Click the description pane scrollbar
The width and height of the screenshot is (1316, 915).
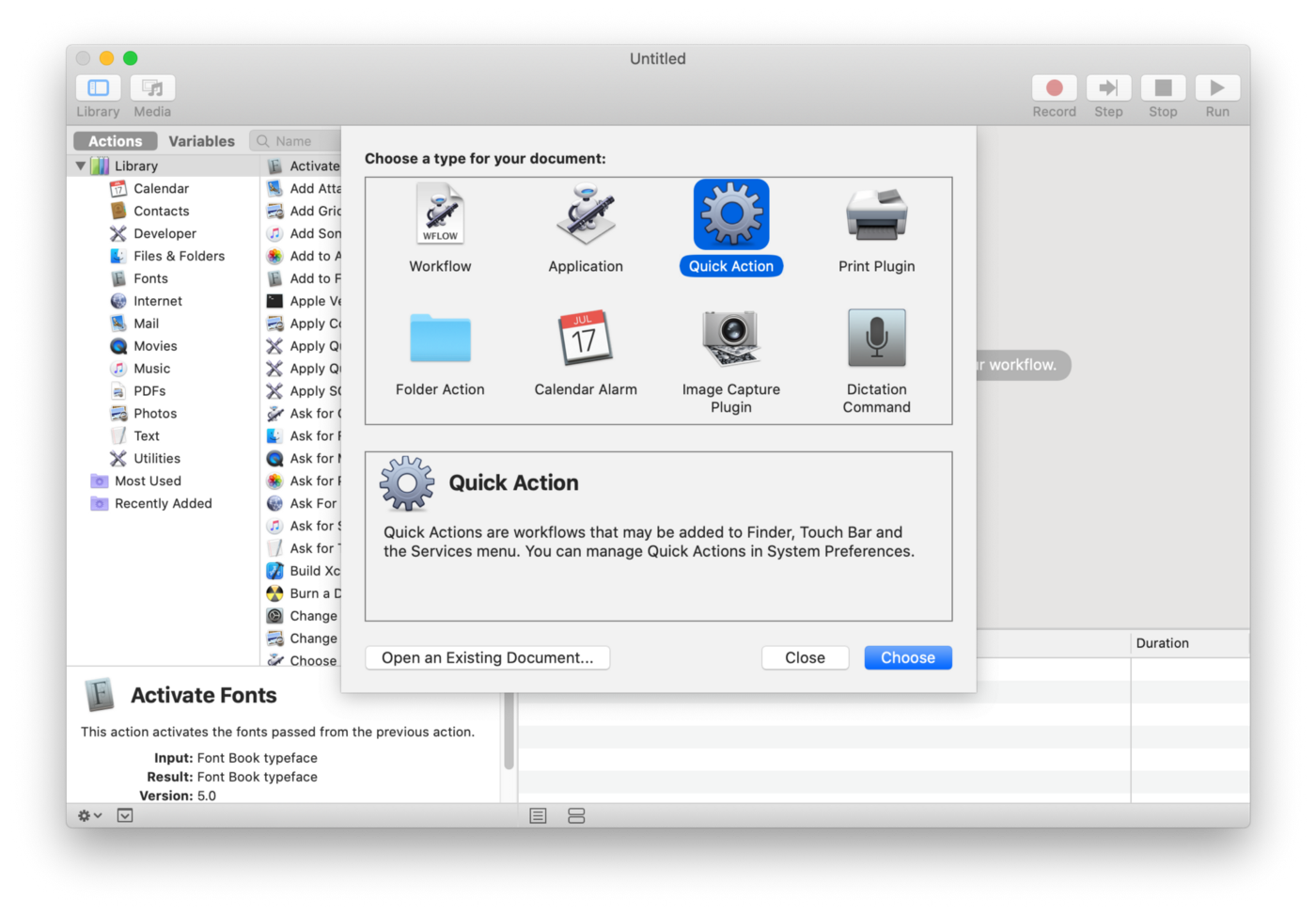coord(509,732)
